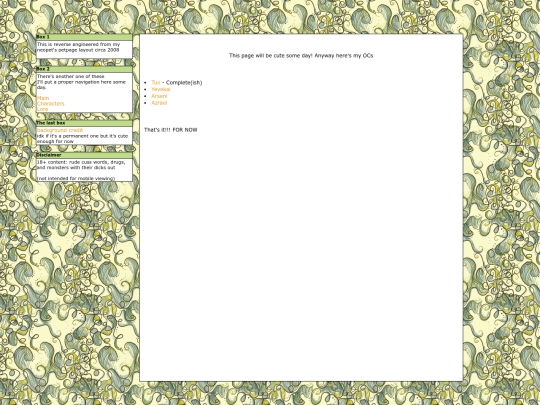The image size is (540, 405).
Task: Open the Lore link in Box 2
Action: [42, 109]
